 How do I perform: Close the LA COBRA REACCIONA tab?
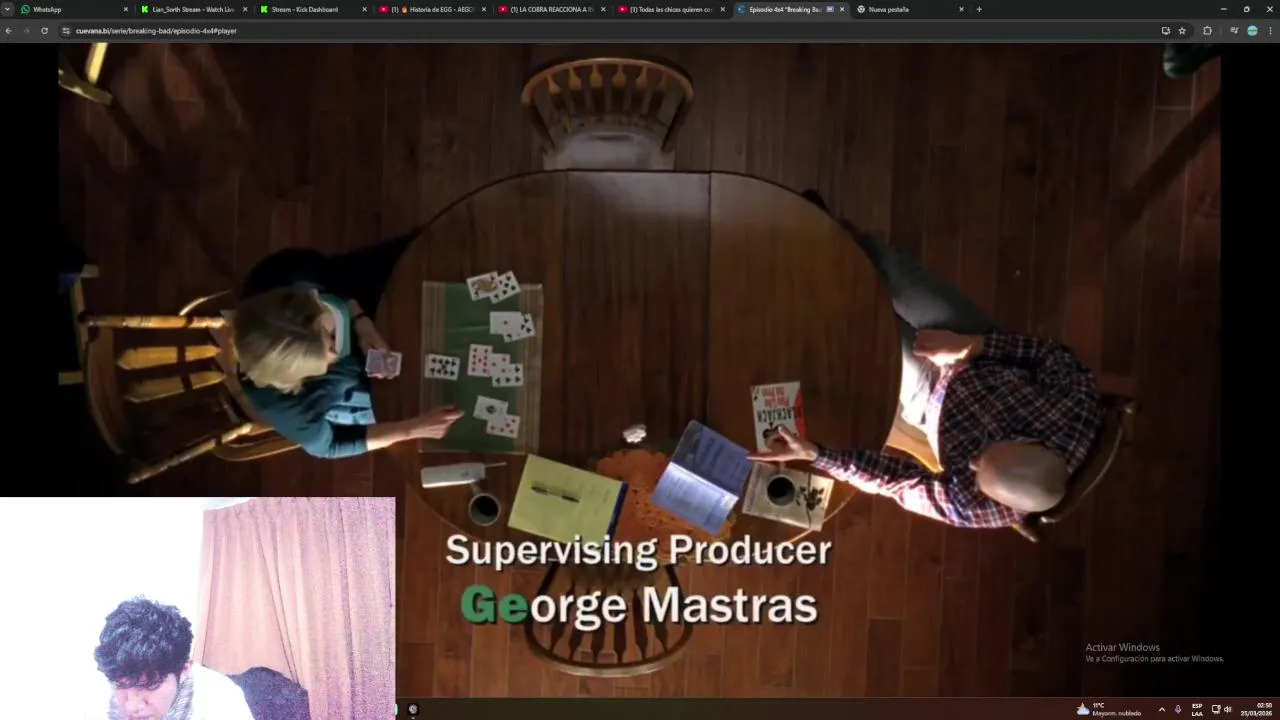[603, 9]
